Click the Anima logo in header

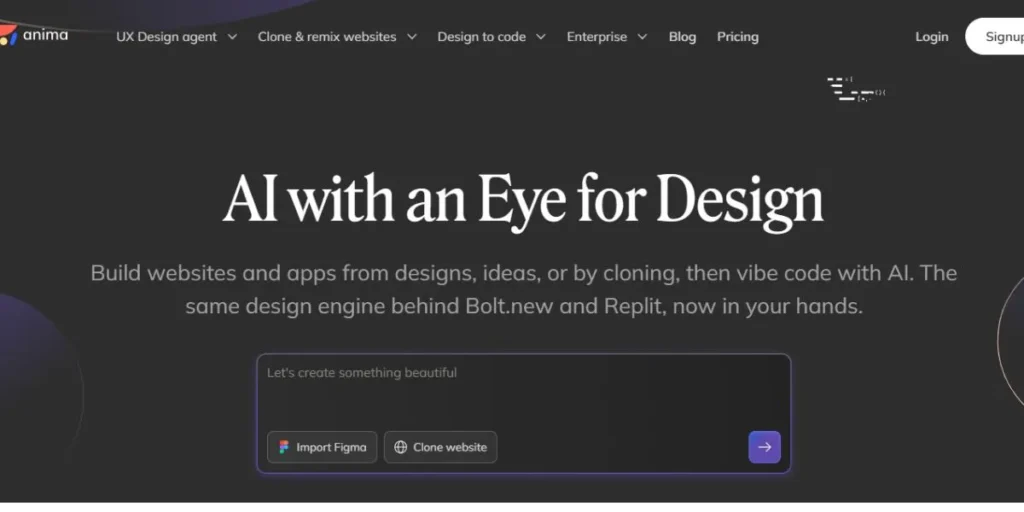pyautogui.click(x=34, y=35)
